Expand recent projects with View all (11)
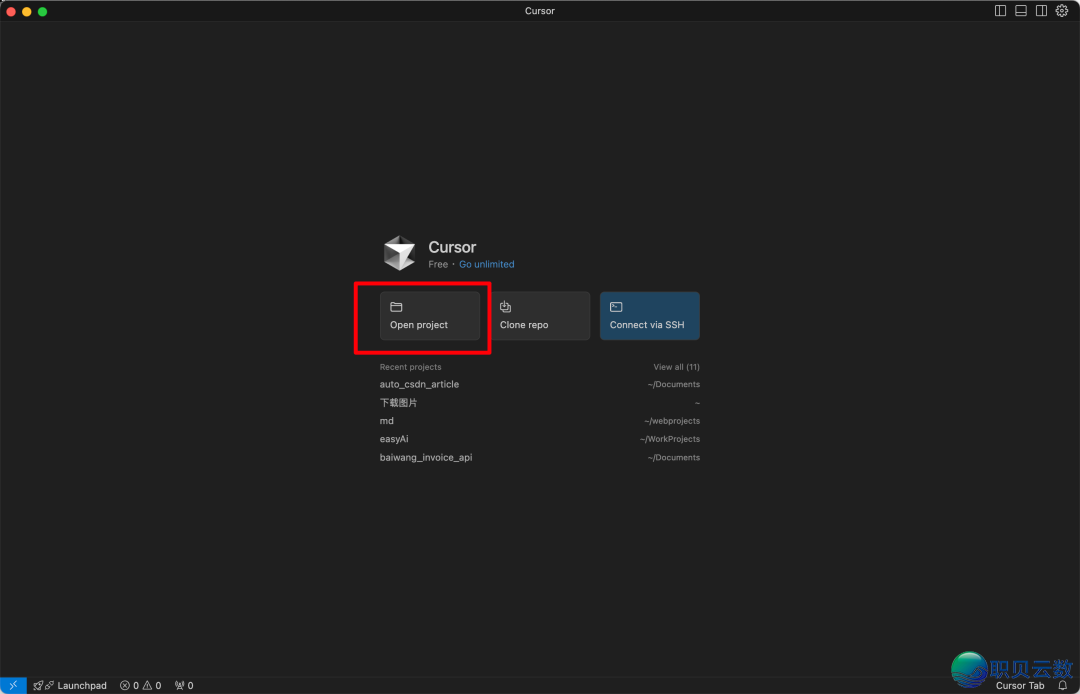 pos(676,367)
